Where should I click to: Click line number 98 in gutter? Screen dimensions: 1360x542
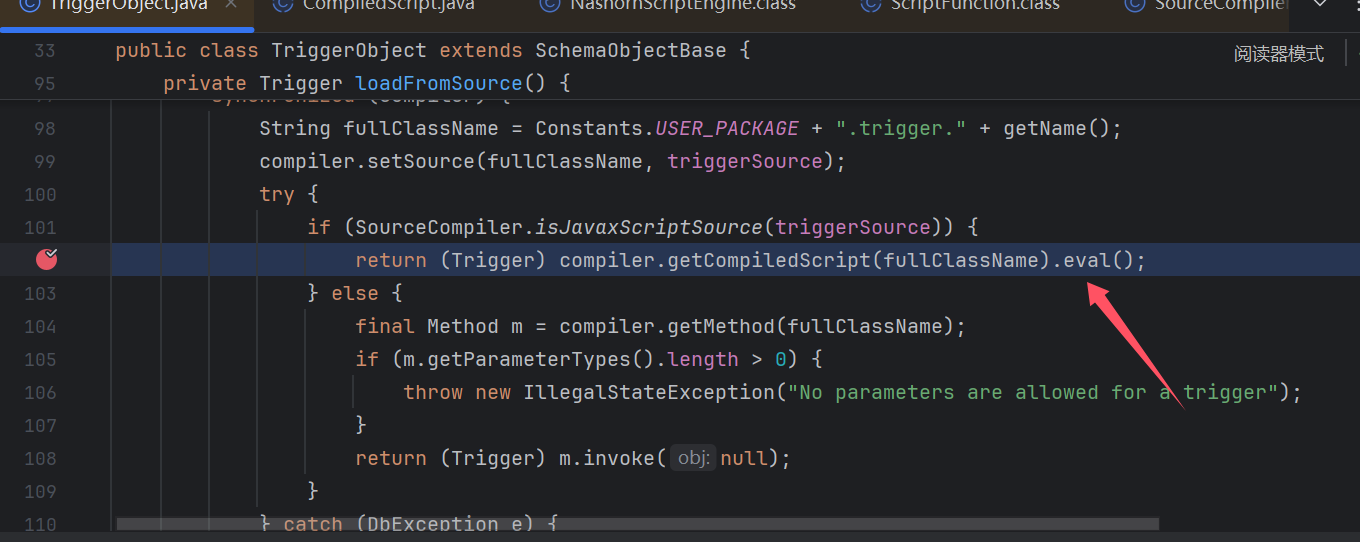44,128
